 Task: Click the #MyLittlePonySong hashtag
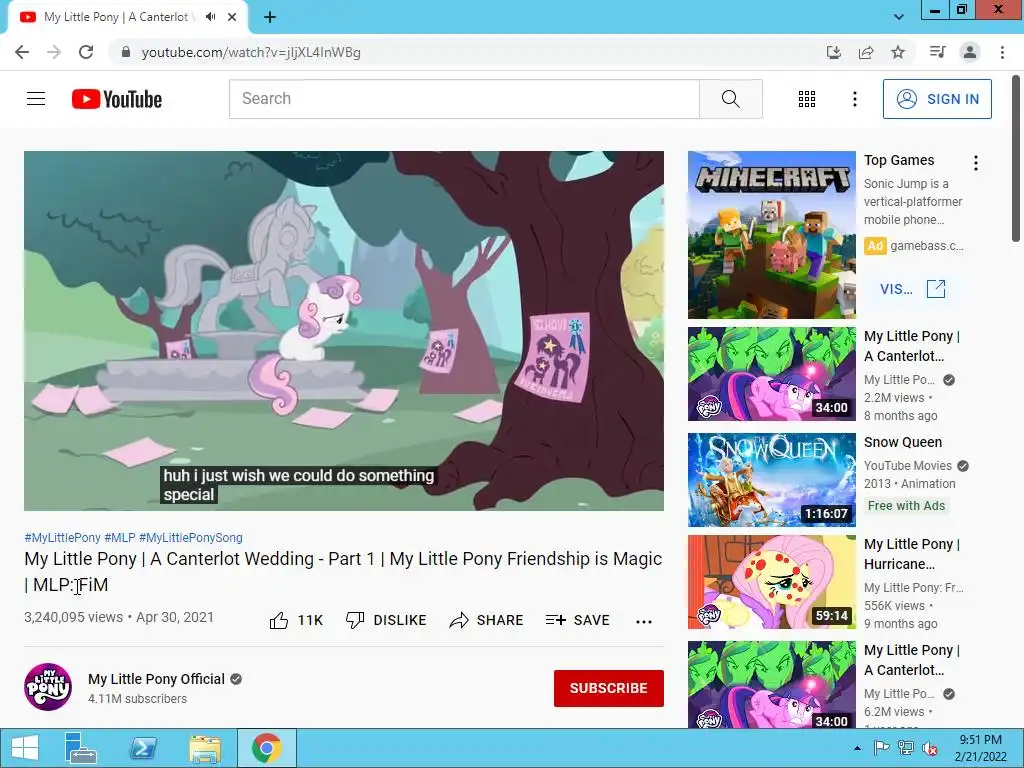pyautogui.click(x=191, y=537)
